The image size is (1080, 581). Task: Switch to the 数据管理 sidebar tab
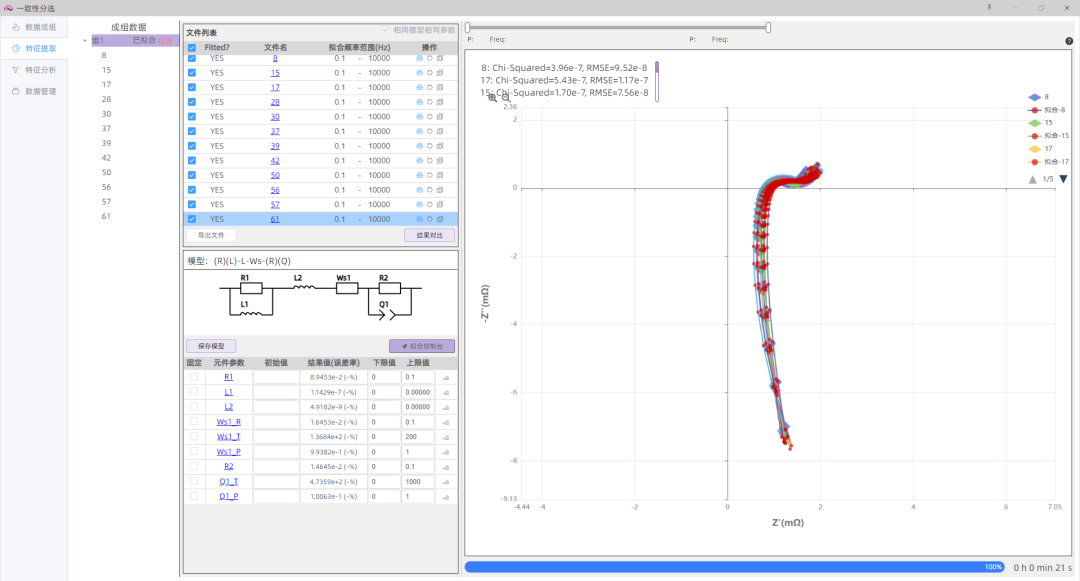pyautogui.click(x=40, y=91)
